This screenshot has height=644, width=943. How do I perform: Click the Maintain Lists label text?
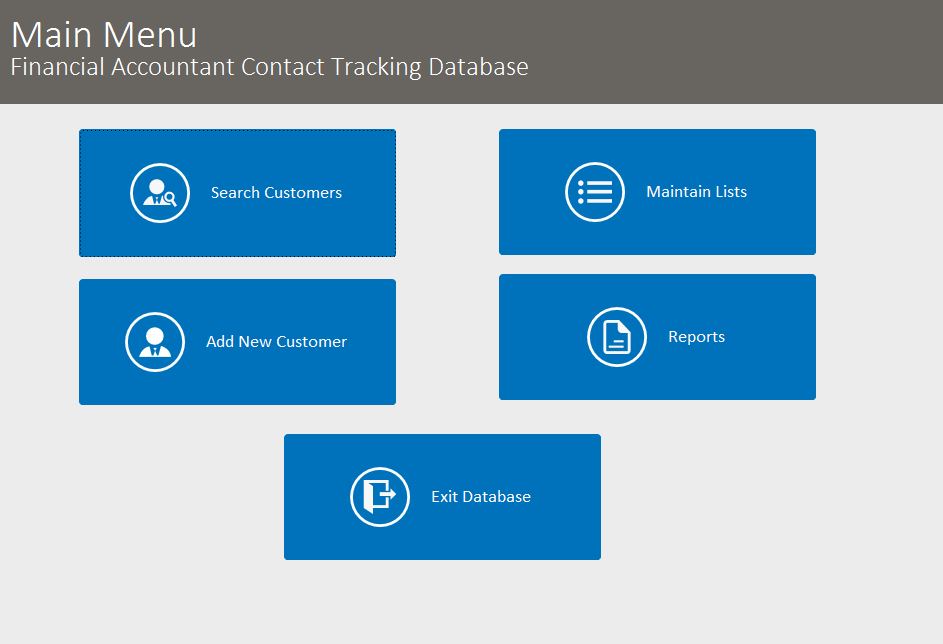click(x=696, y=191)
